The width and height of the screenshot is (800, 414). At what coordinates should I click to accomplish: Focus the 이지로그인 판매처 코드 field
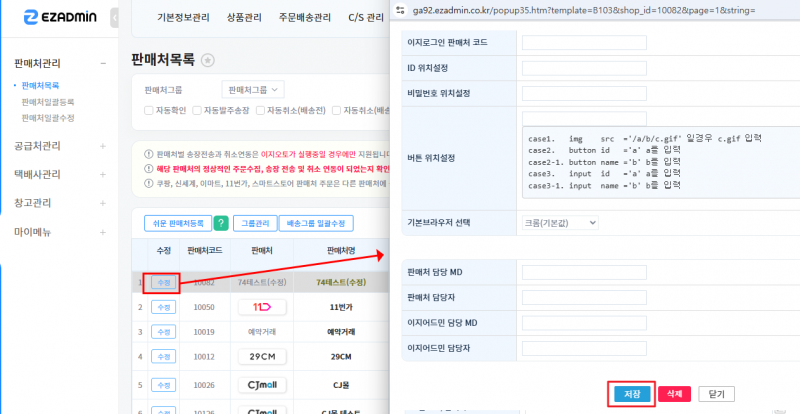click(x=584, y=43)
